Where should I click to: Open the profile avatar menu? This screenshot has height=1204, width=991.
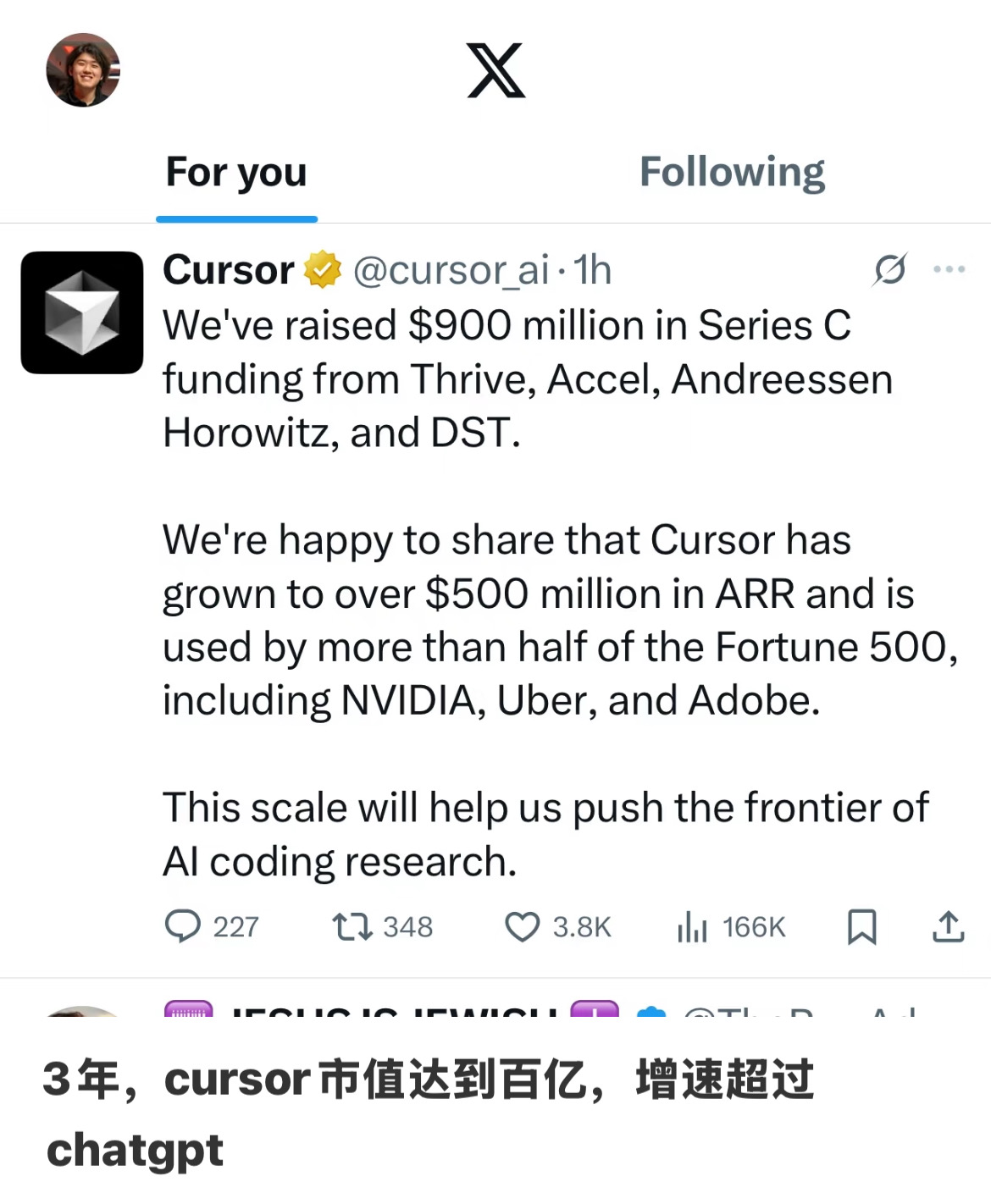click(x=82, y=70)
